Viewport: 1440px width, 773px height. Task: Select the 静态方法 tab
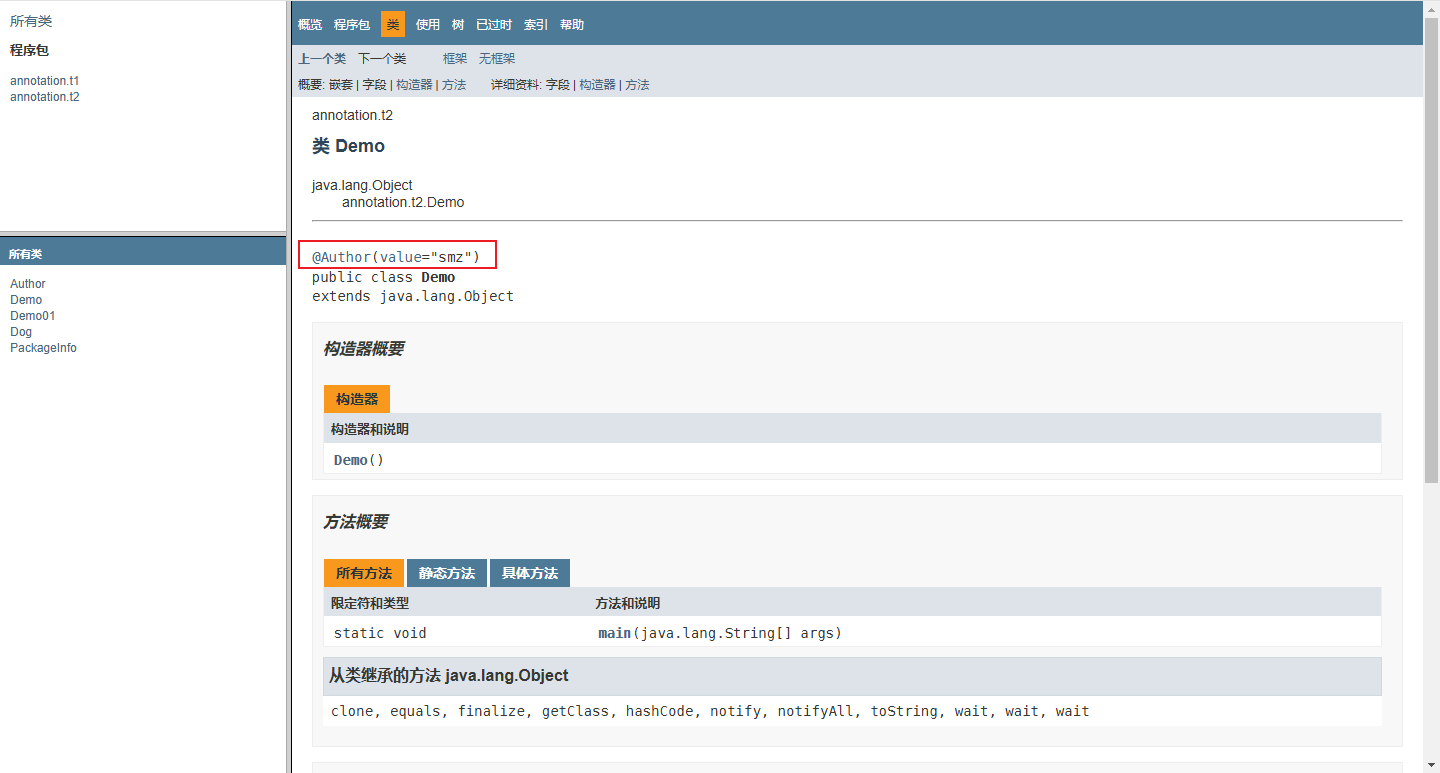tap(447, 573)
